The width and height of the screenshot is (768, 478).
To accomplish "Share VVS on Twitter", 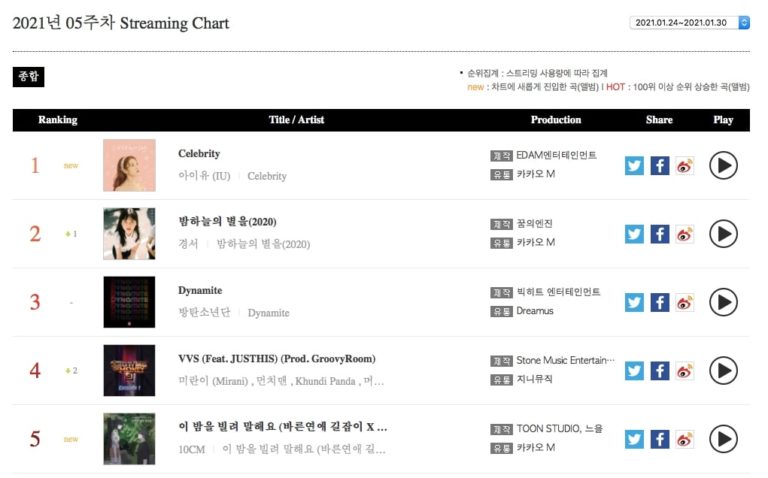I will (x=634, y=371).
